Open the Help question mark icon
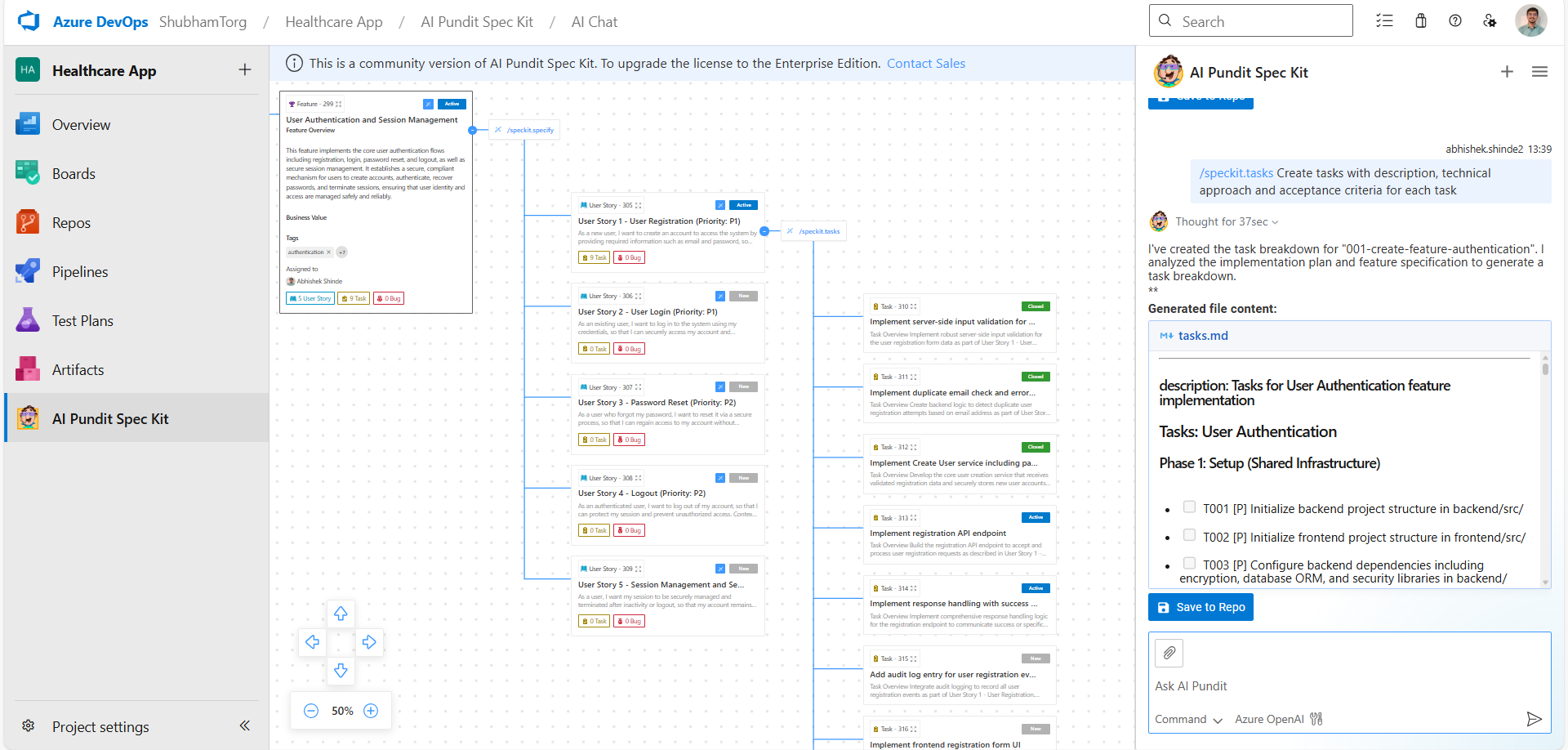This screenshot has height=750, width=1568. point(1455,20)
